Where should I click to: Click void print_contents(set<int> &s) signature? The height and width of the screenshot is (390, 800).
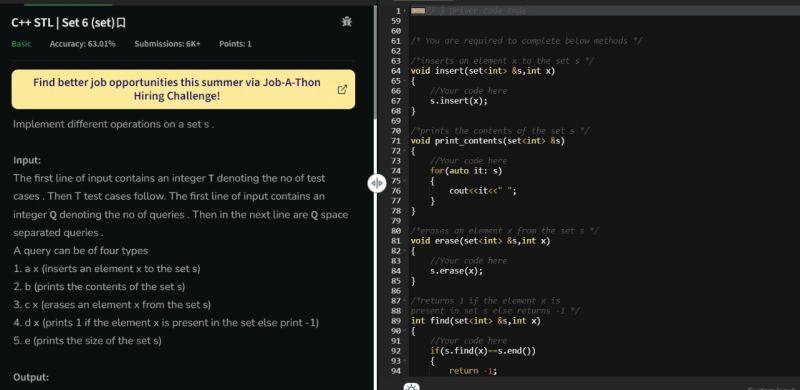(488, 141)
